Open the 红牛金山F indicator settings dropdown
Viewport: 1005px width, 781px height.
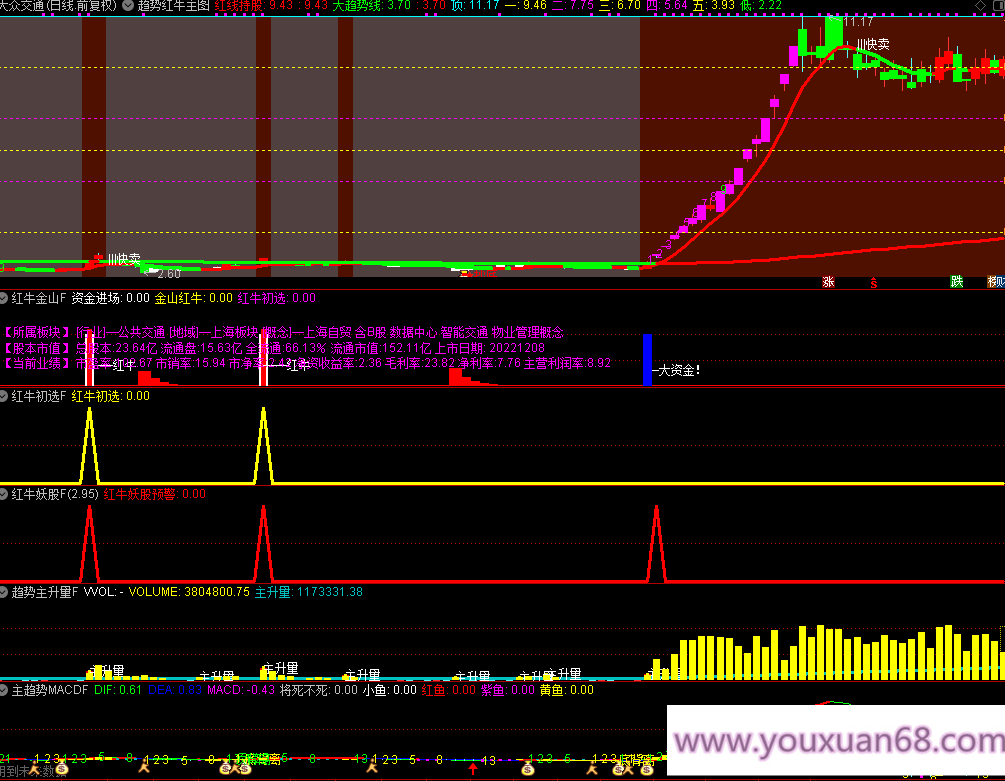point(5,298)
